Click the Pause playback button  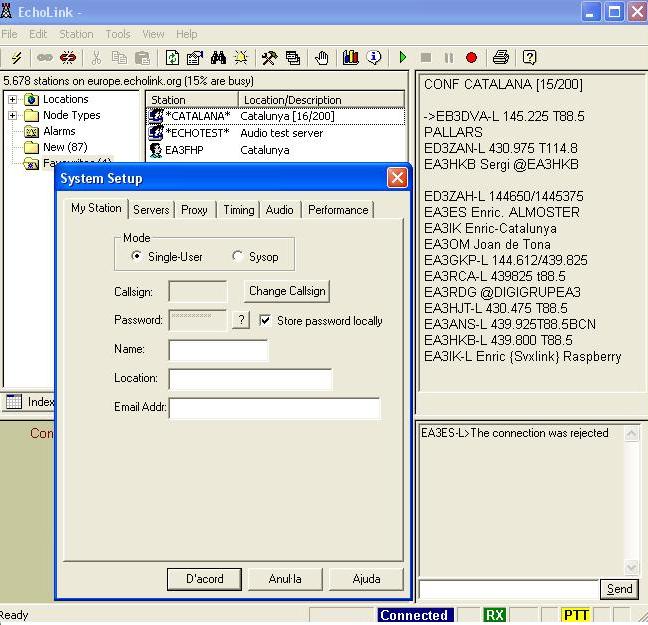tap(449, 57)
